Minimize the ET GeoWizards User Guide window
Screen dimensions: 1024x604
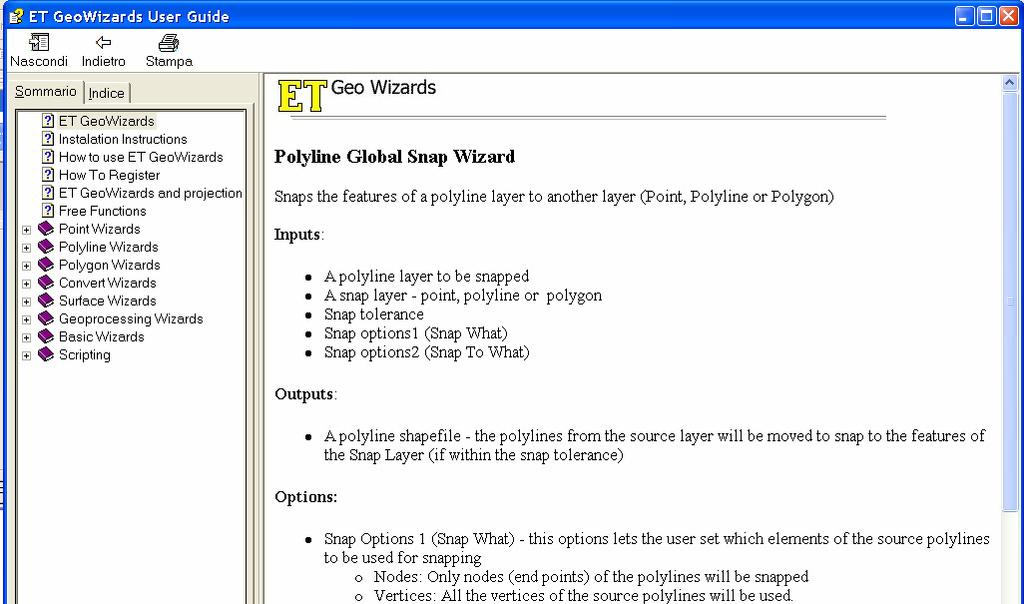(x=965, y=16)
